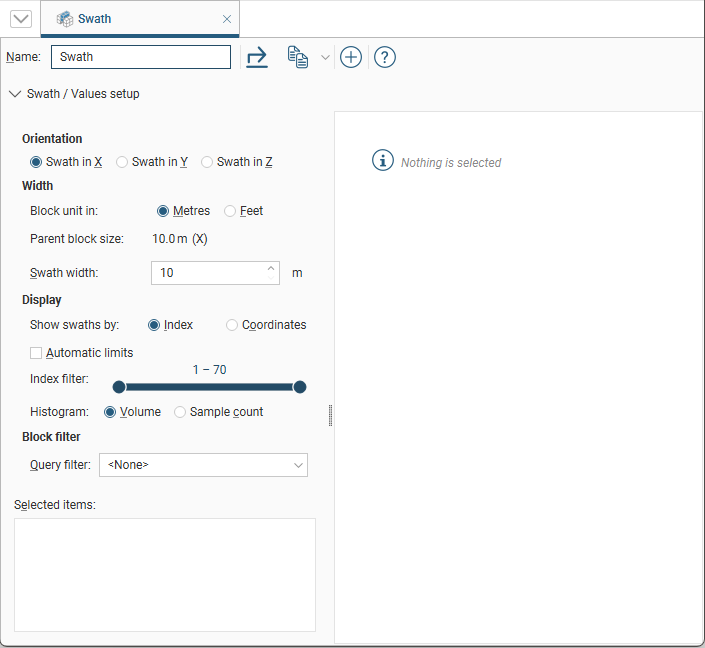Viewport: 705px width, 648px height.
Task: Click the Swath width stepper arrow
Action: (271, 268)
